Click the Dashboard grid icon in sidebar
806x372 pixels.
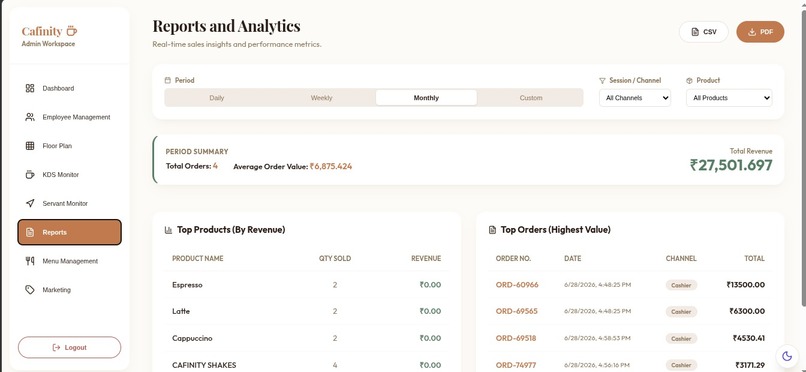(x=30, y=88)
